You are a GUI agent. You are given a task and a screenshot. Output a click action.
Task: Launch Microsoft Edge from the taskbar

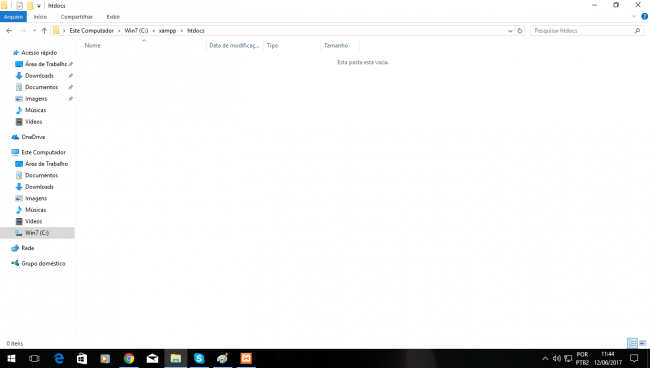(59, 358)
